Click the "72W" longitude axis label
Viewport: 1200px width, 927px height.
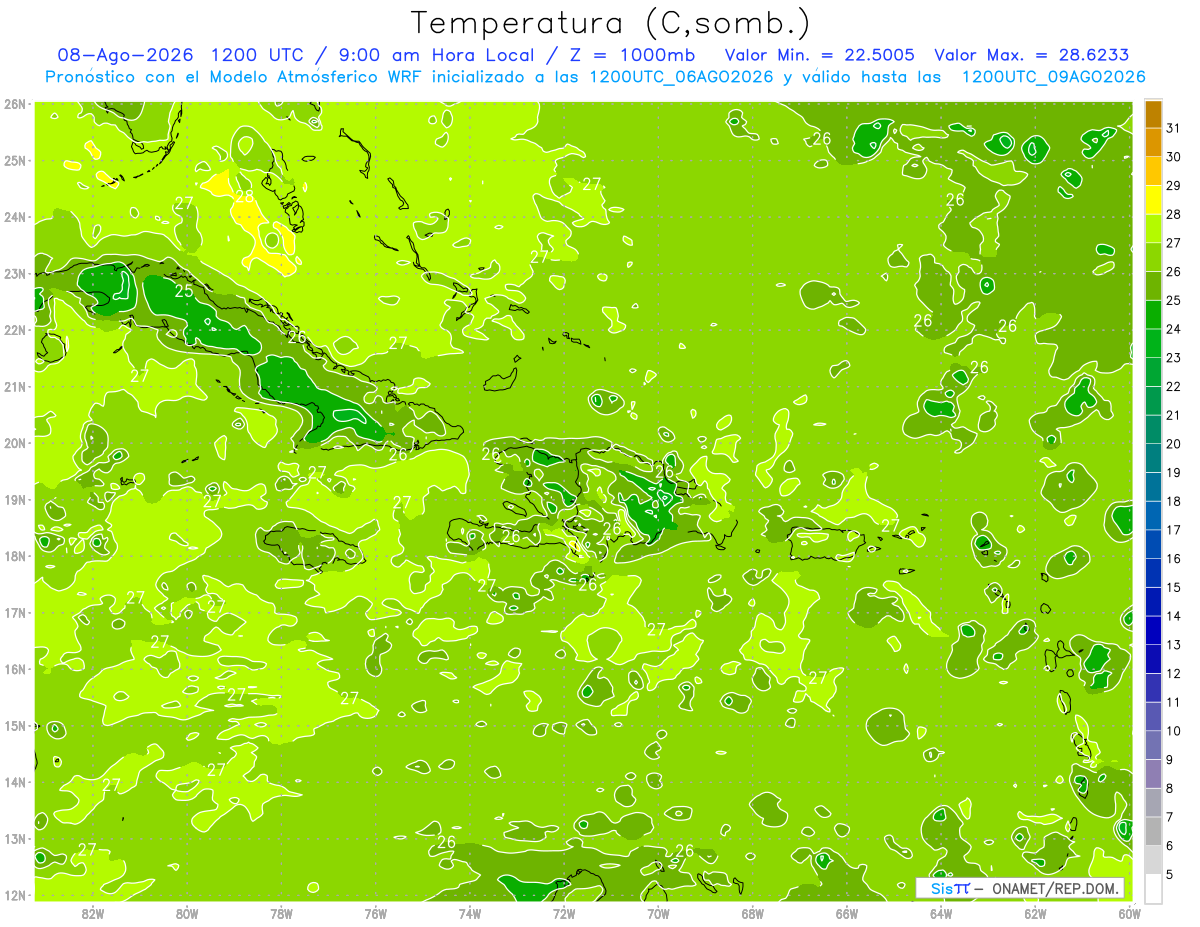564,913
